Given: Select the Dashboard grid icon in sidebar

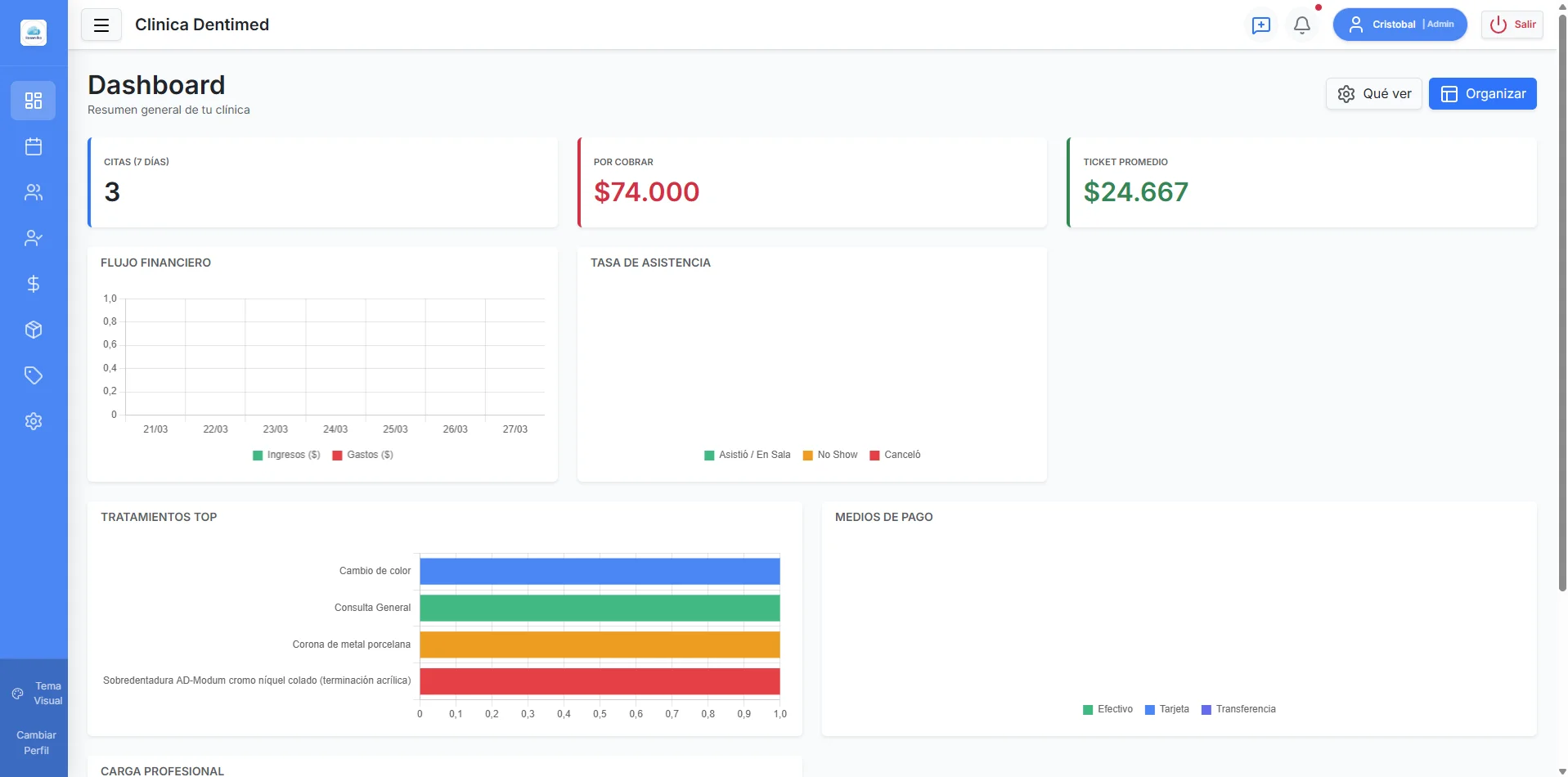Looking at the screenshot, I should coord(33,101).
